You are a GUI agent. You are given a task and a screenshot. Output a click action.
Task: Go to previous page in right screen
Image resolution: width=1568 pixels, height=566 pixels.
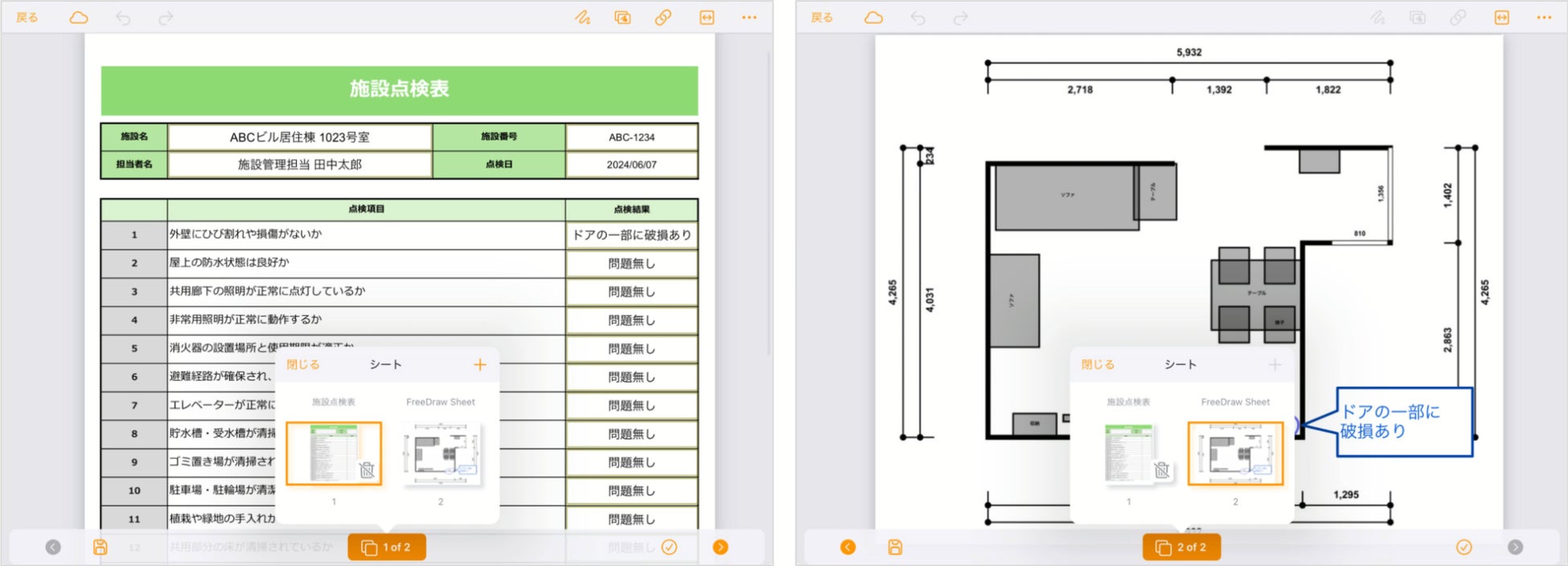click(x=848, y=548)
